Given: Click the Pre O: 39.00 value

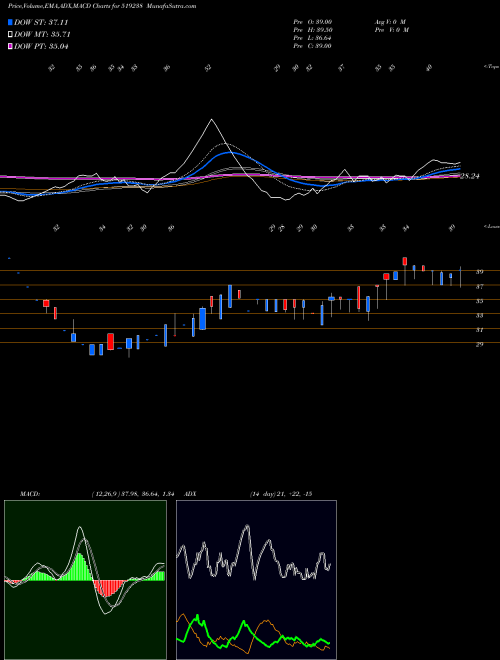Looking at the screenshot, I should (x=312, y=22).
